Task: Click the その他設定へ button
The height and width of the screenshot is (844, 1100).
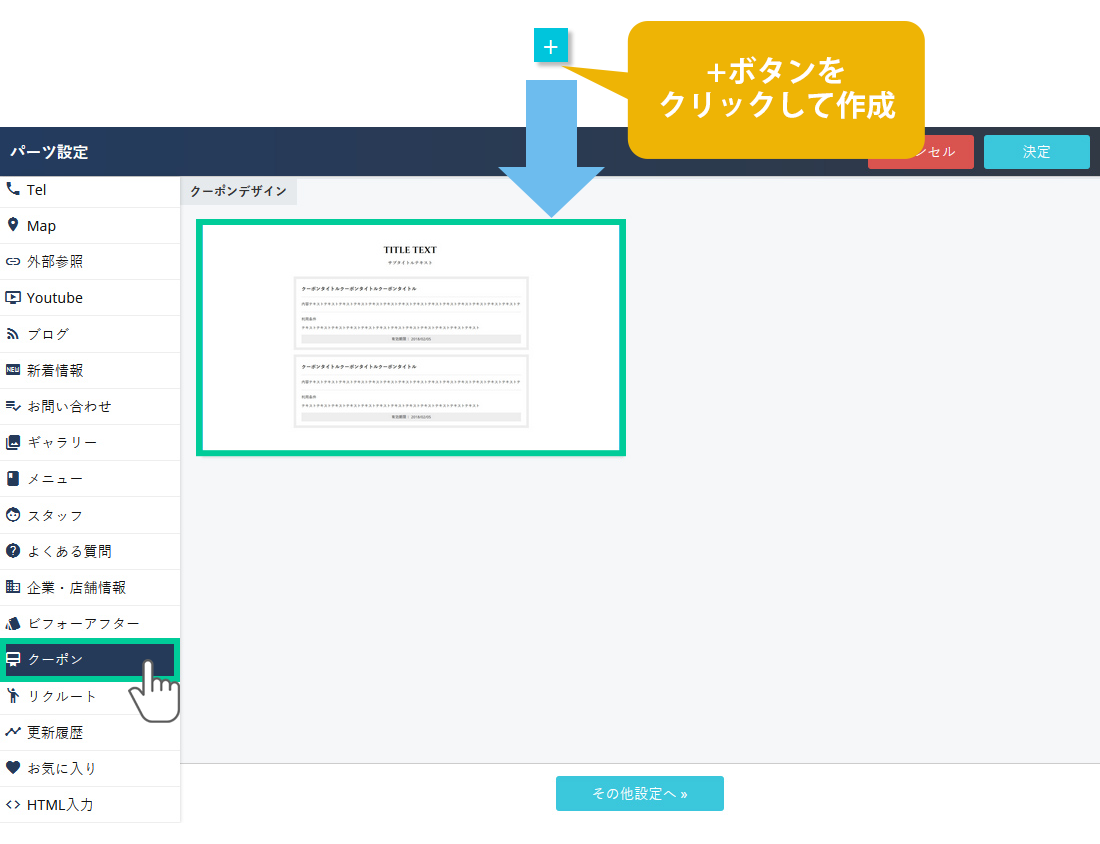Action: coord(639,793)
